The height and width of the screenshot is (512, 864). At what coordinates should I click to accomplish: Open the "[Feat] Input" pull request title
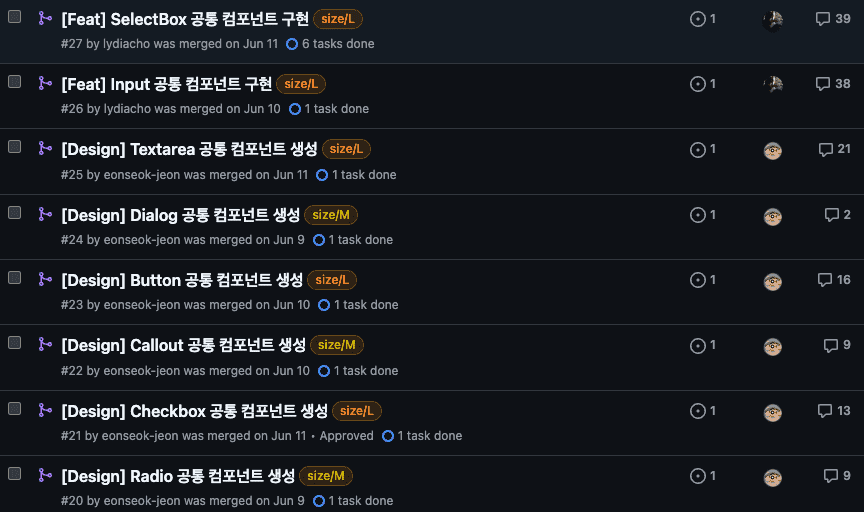[x=166, y=84]
